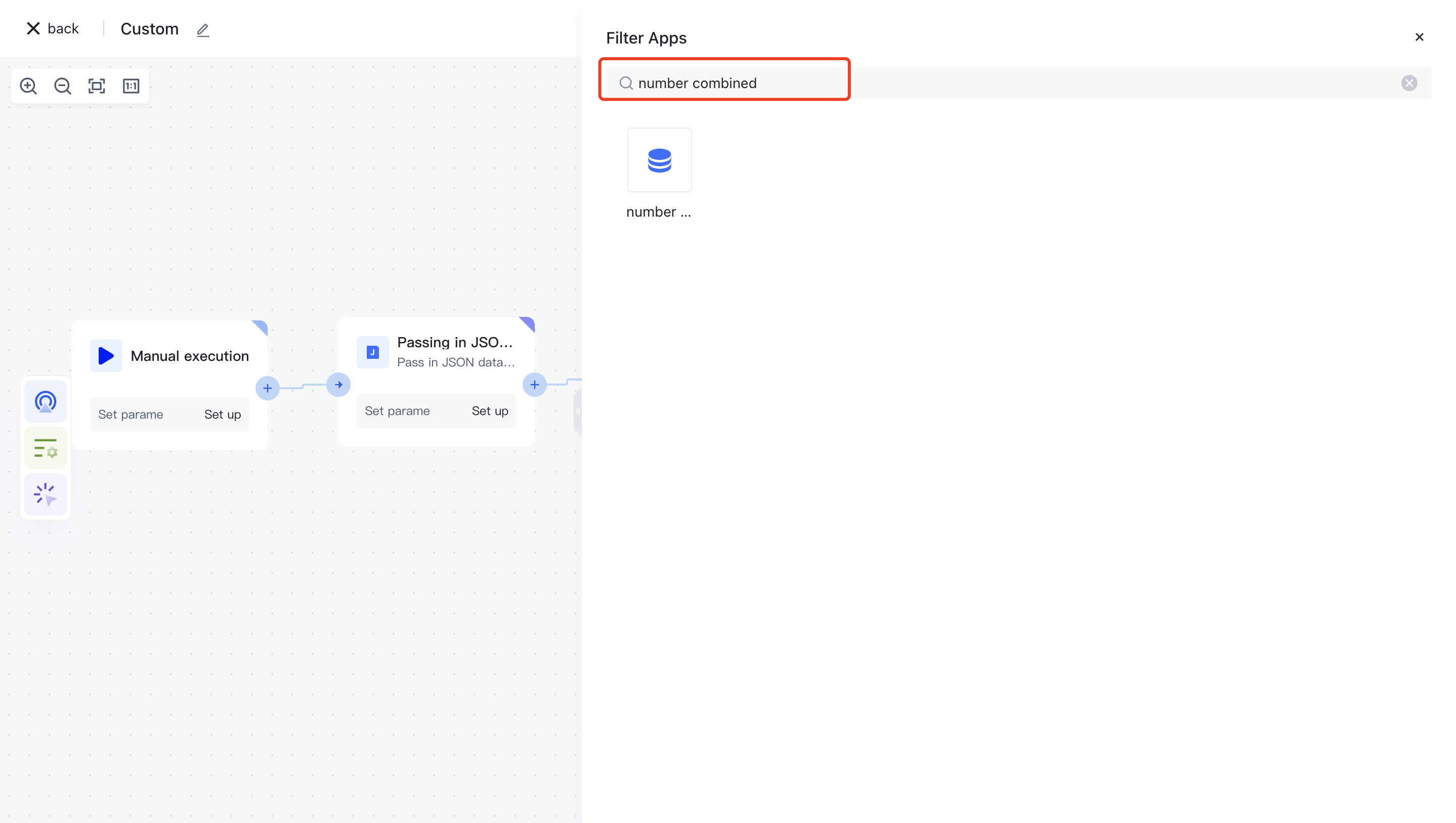This screenshot has width=1456, height=823.
Task: Add step after Passing in JSON node
Action: [534, 385]
